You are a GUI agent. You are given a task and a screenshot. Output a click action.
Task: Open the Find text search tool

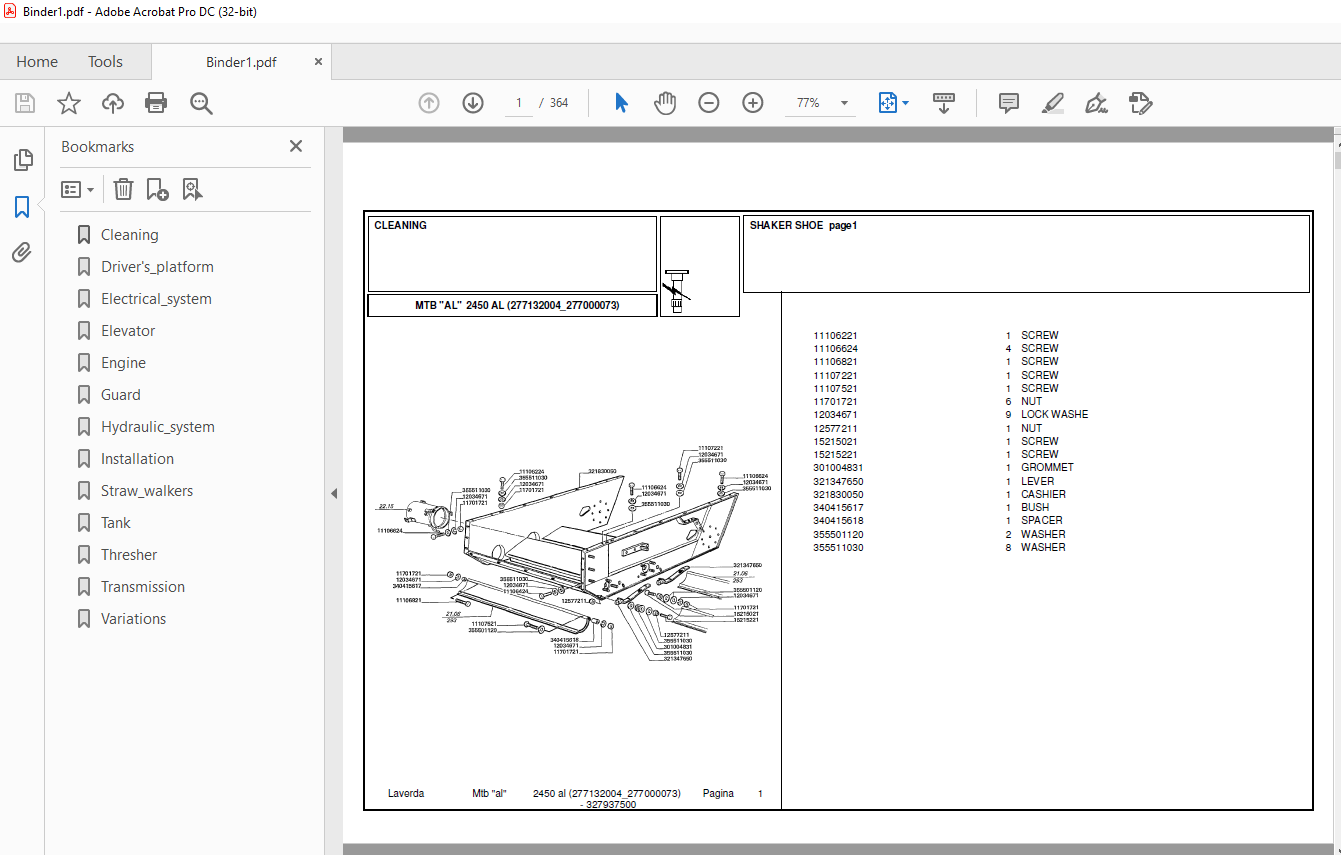pyautogui.click(x=201, y=103)
